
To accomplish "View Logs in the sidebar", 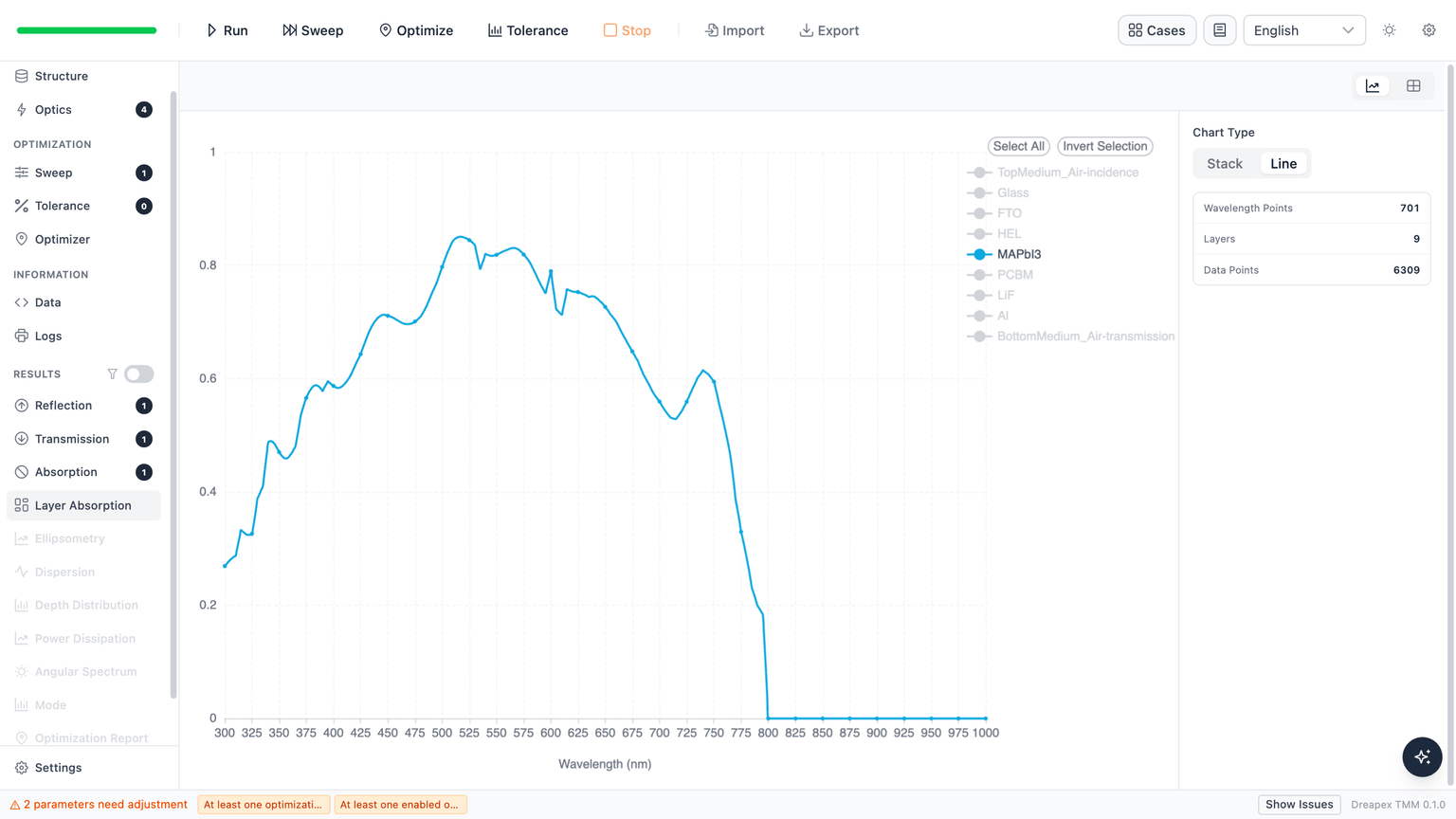I will 83,336.
